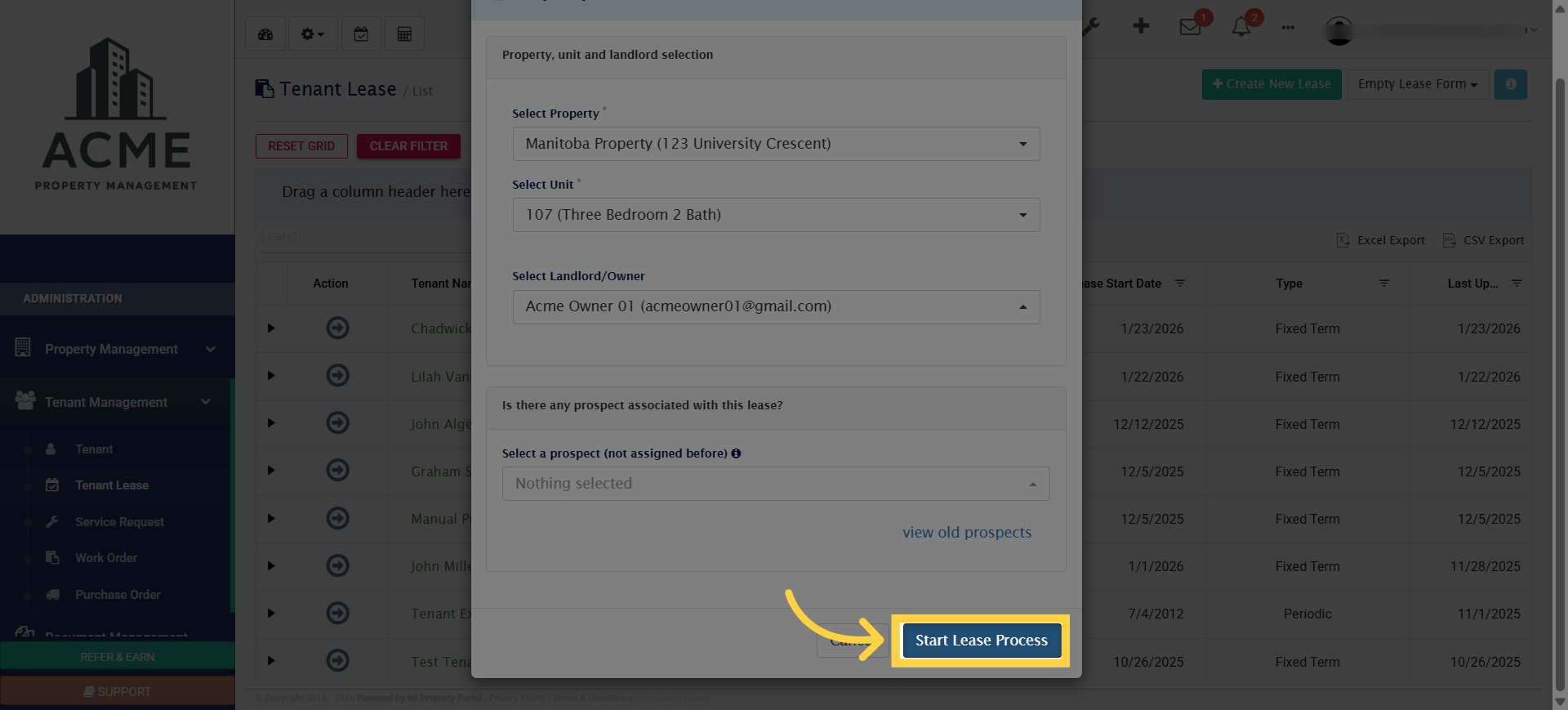Click the Start Lease Process button

(981, 641)
